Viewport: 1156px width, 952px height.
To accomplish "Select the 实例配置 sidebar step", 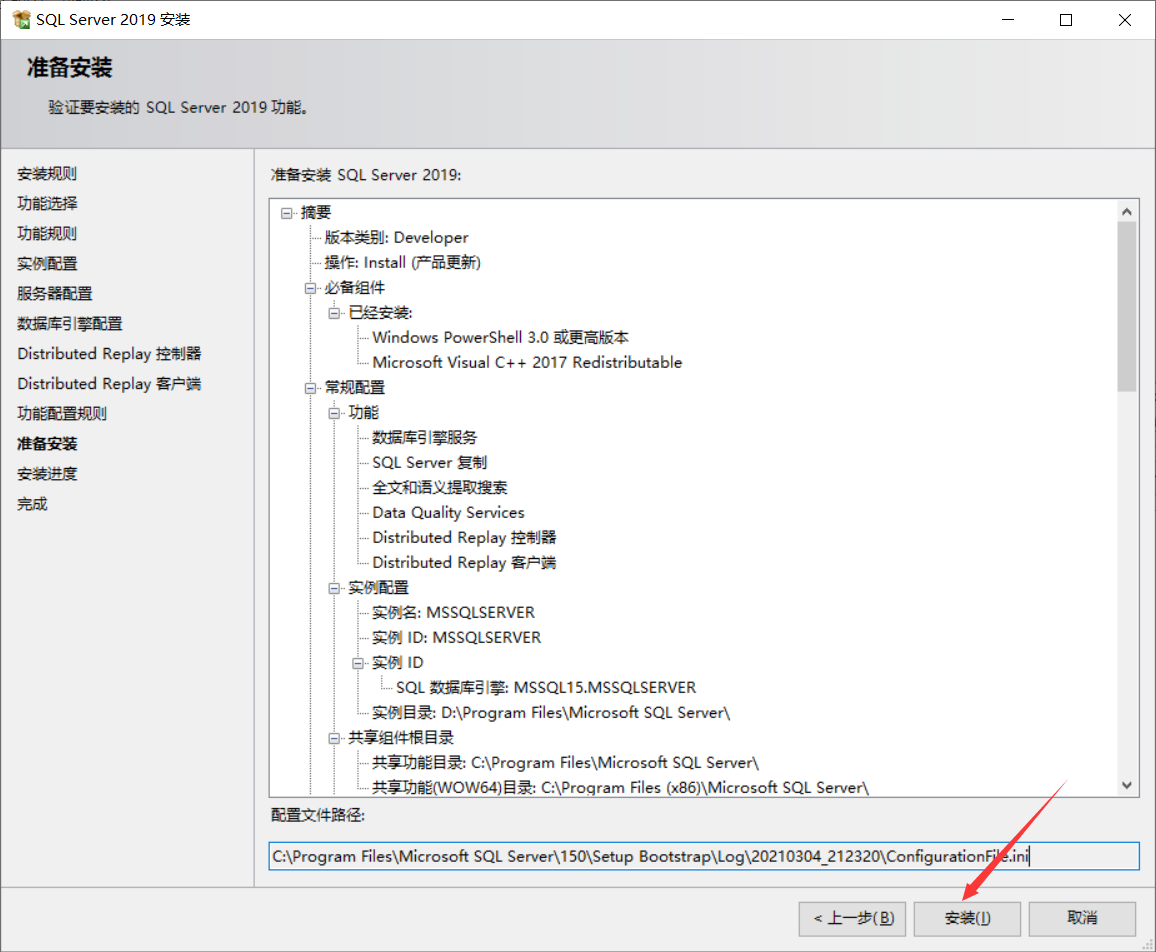I will pos(47,264).
